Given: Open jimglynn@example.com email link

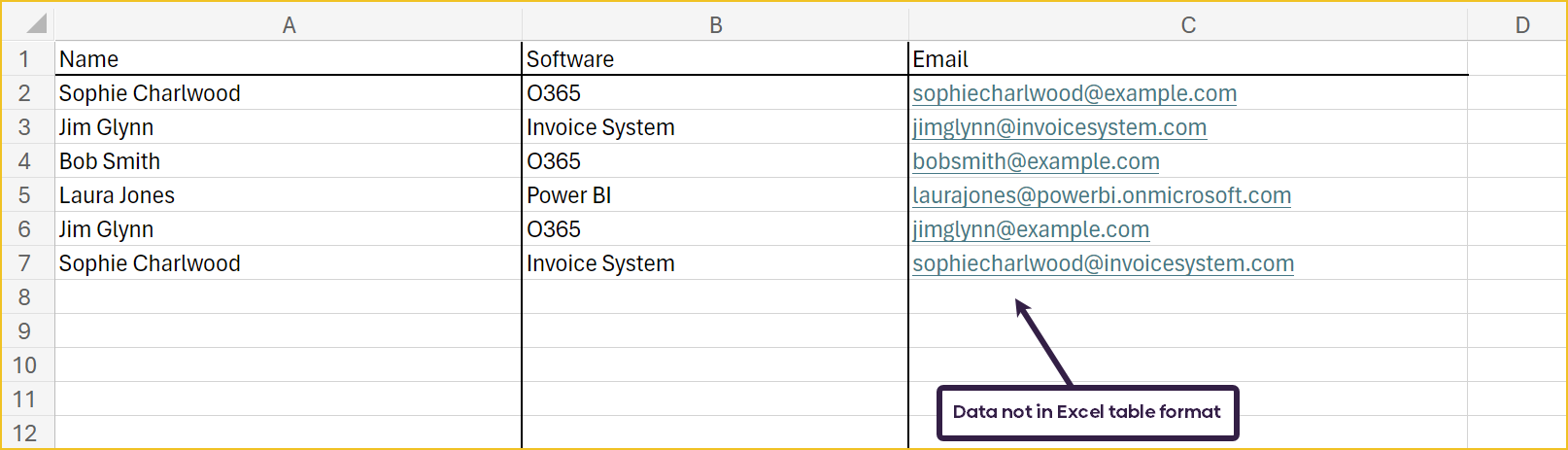Looking at the screenshot, I should pos(1031,229).
